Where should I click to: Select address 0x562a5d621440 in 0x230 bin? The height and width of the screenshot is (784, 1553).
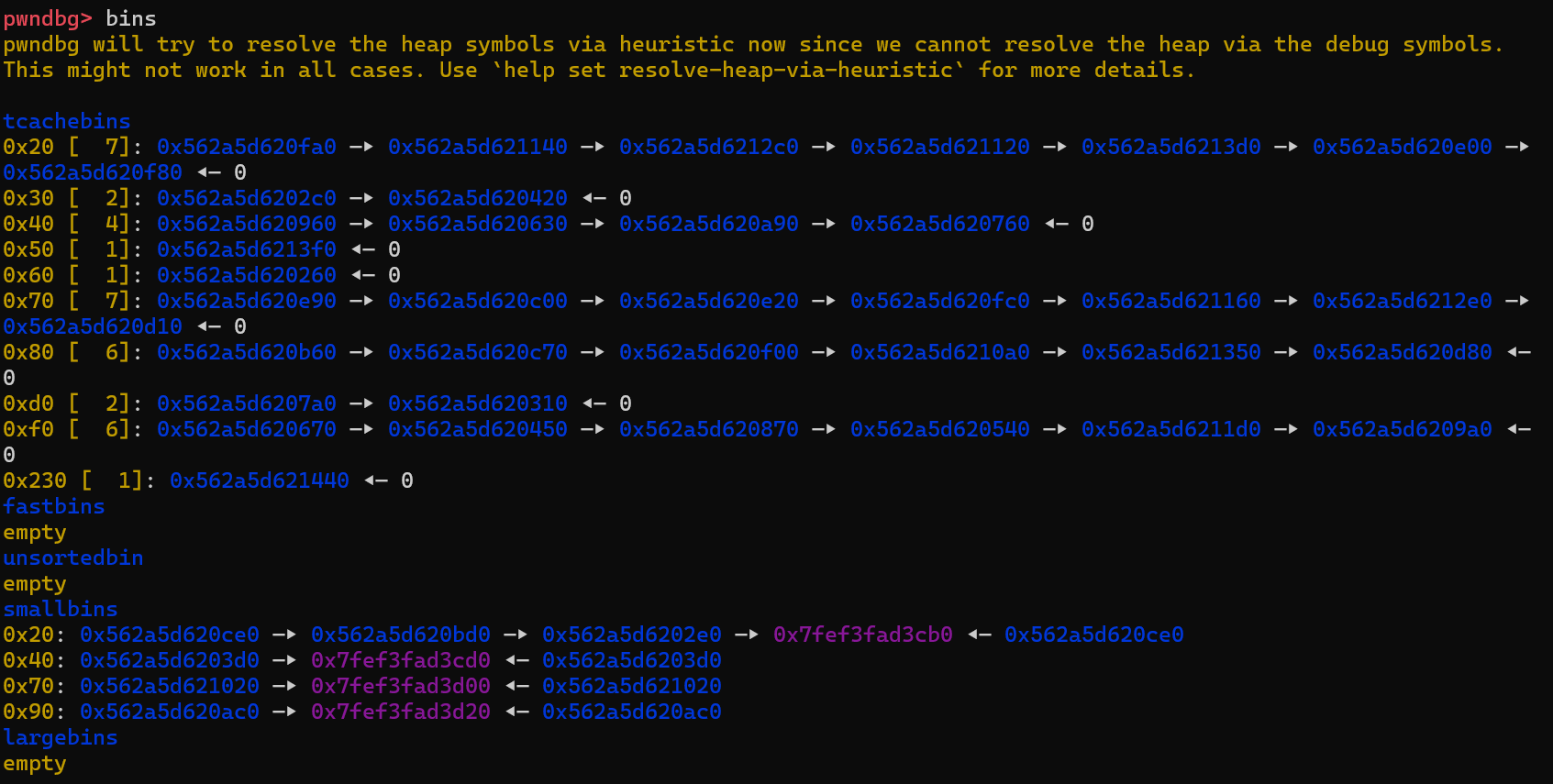pyautogui.click(x=260, y=480)
